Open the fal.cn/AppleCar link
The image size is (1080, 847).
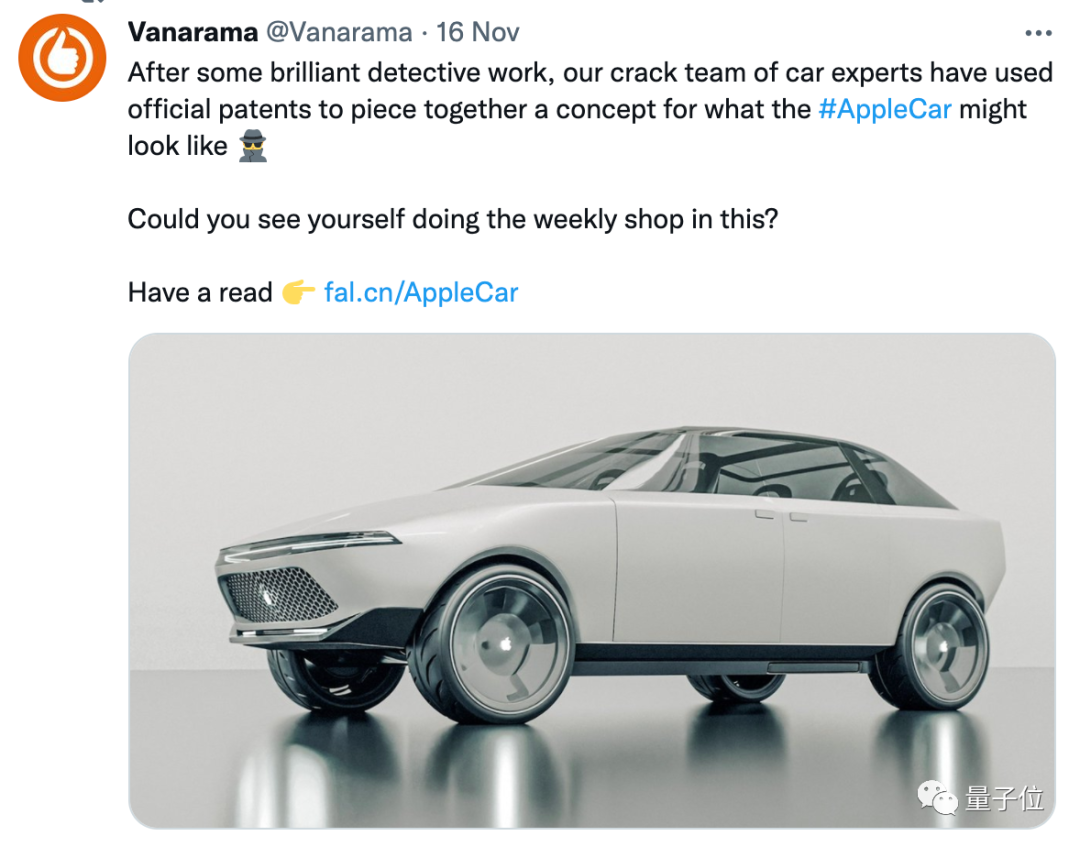(x=421, y=293)
